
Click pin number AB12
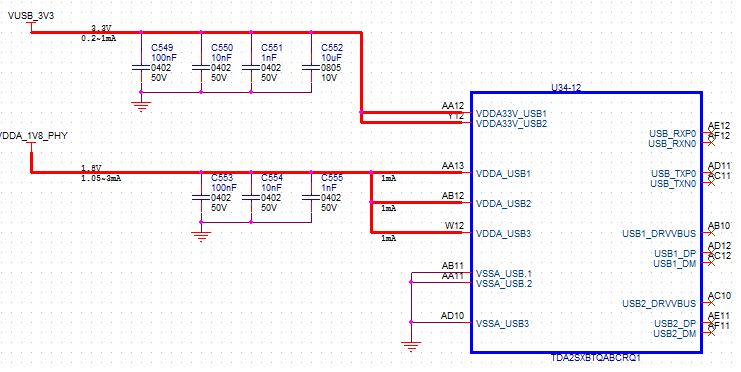coord(453,195)
